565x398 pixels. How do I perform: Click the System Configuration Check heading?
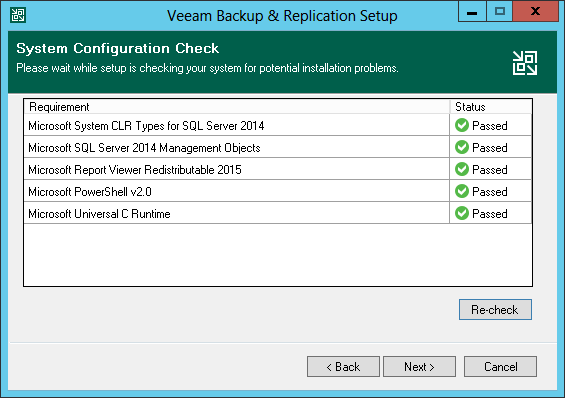pos(117,48)
